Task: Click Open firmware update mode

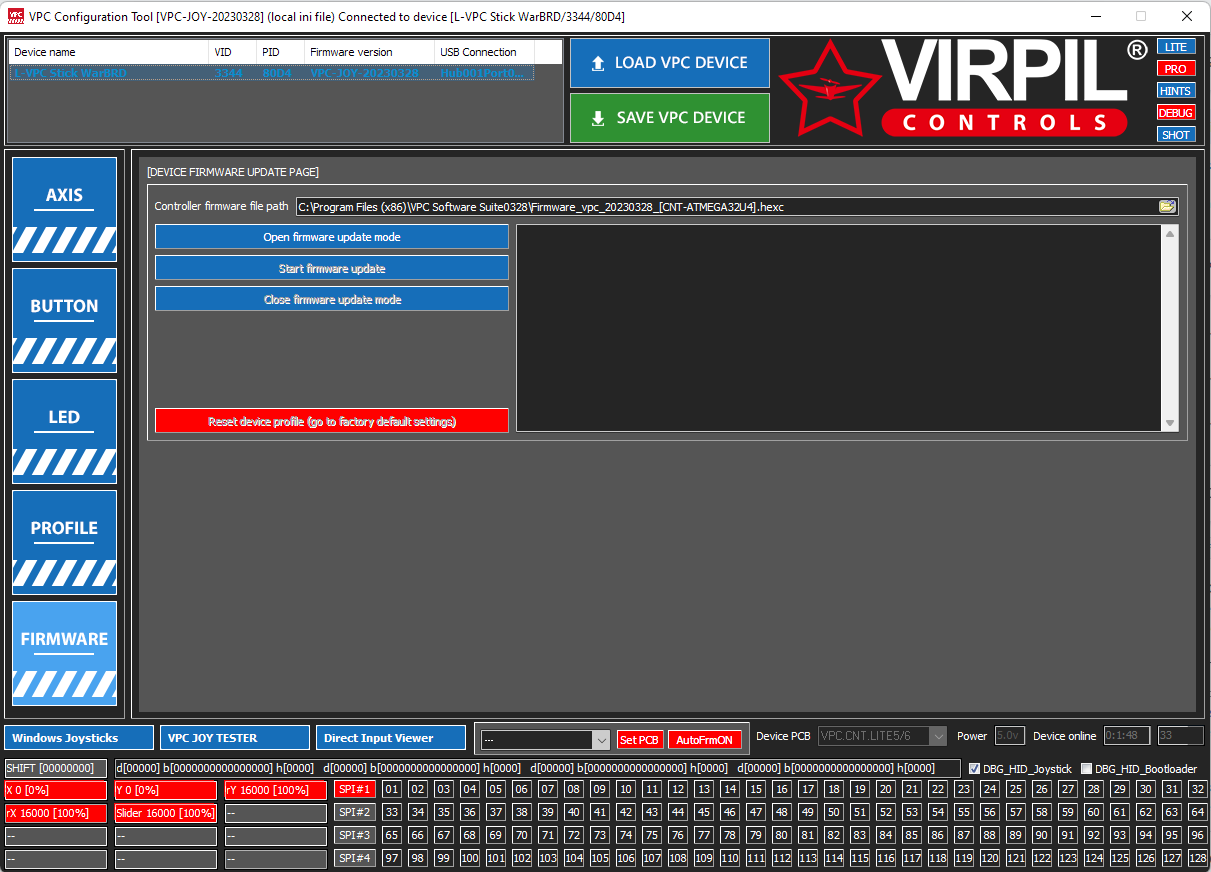Action: point(332,237)
